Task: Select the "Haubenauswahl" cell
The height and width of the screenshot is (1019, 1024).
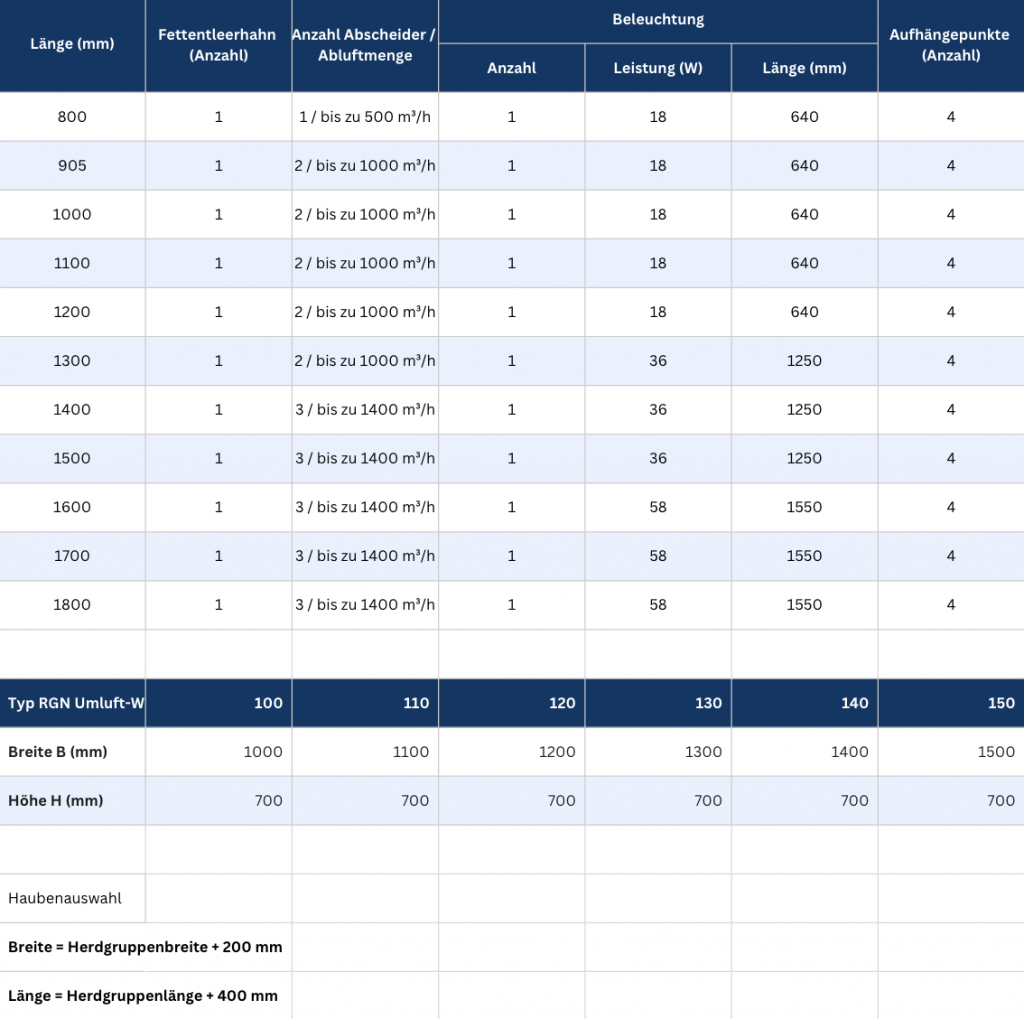Action: click(65, 898)
